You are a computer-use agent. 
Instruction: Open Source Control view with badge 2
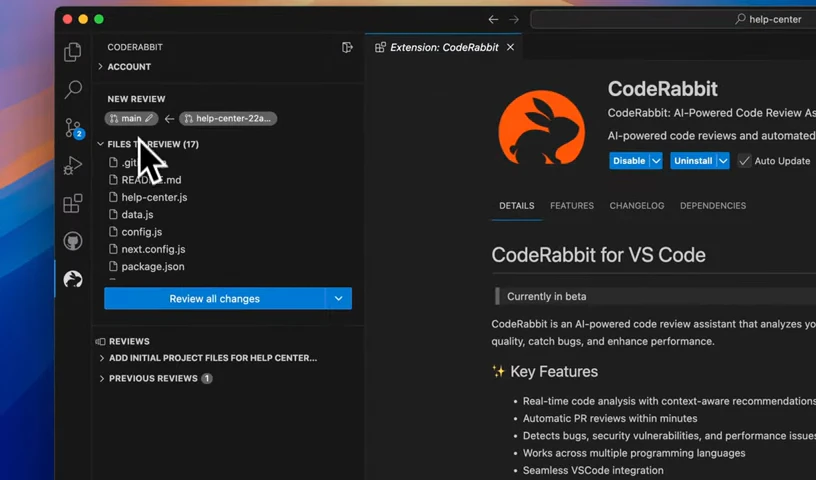click(73, 128)
